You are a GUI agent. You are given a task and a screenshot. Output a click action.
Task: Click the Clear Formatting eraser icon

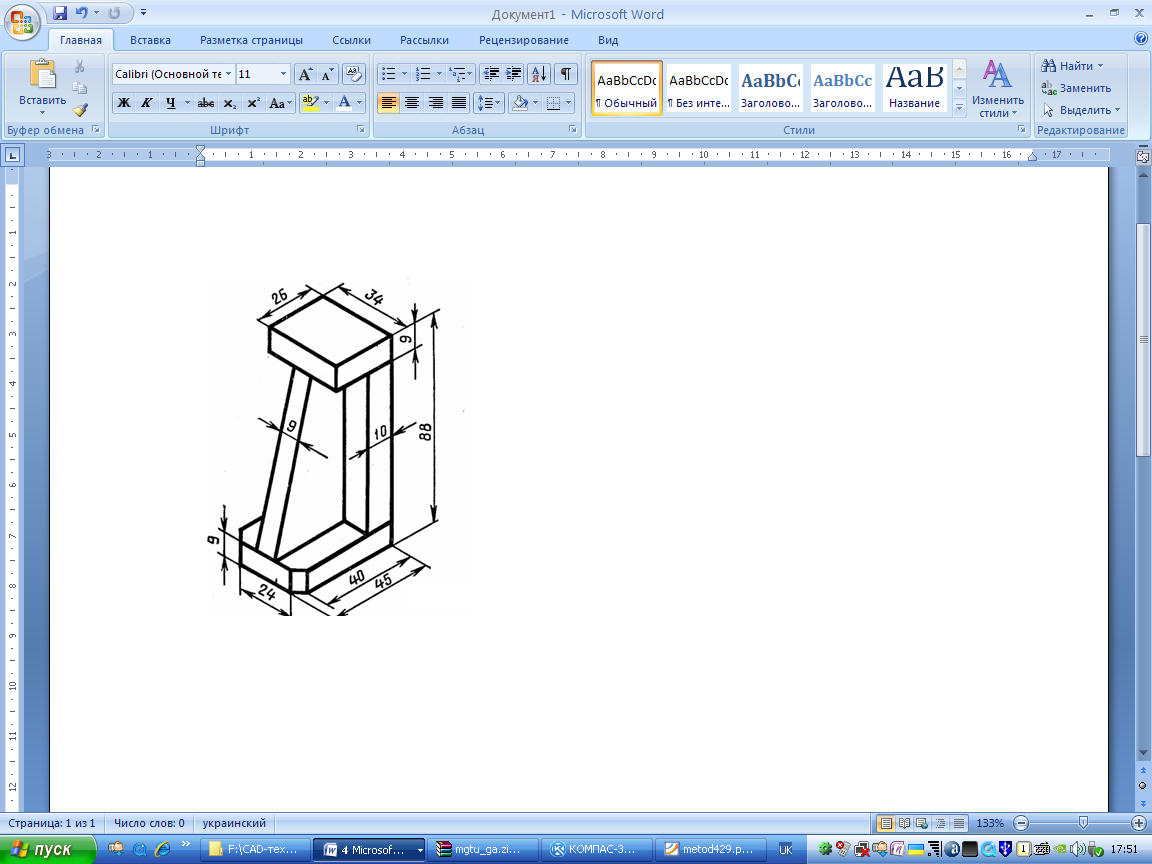point(354,74)
